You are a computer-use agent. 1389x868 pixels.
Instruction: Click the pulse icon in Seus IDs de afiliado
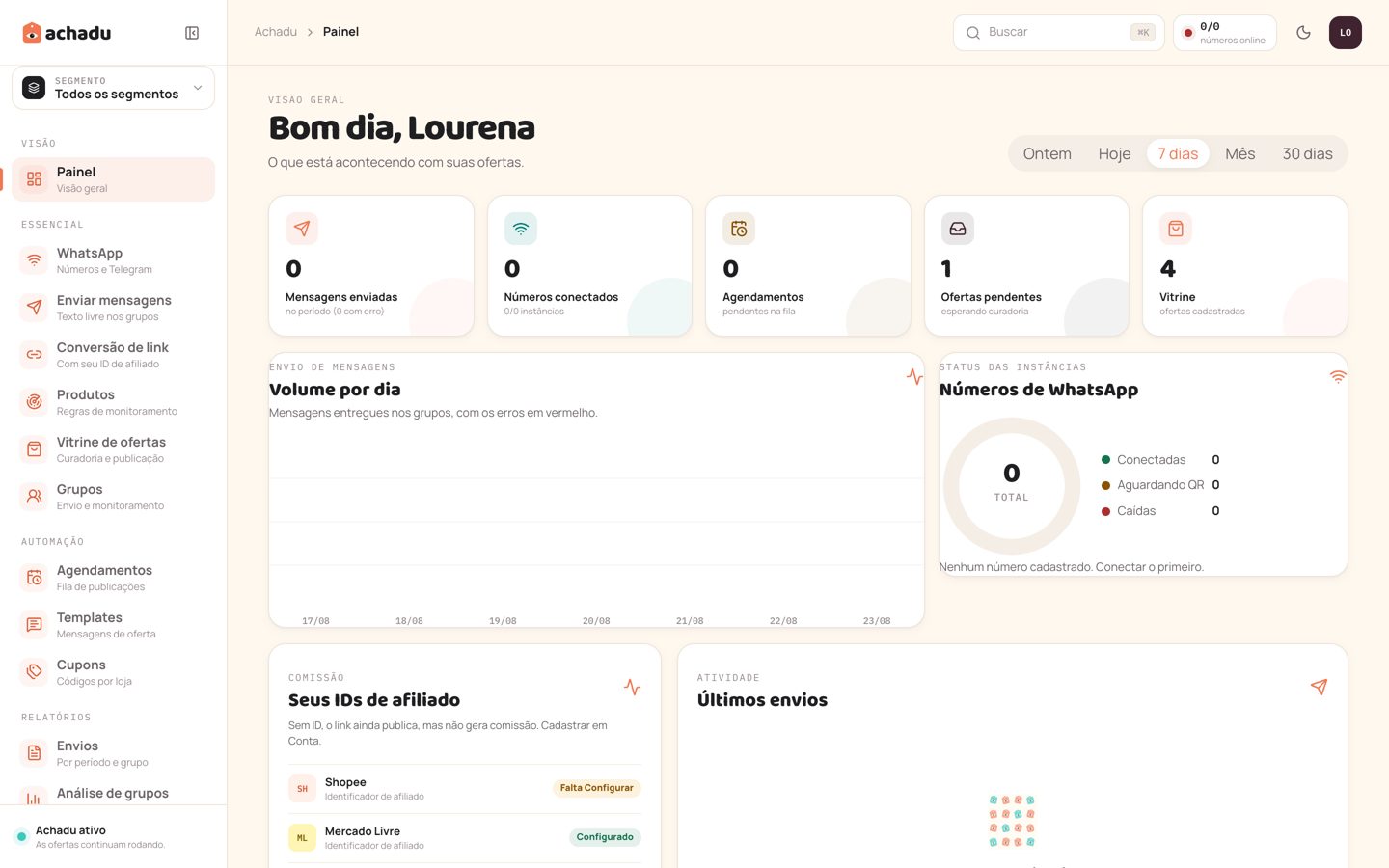tap(633, 687)
